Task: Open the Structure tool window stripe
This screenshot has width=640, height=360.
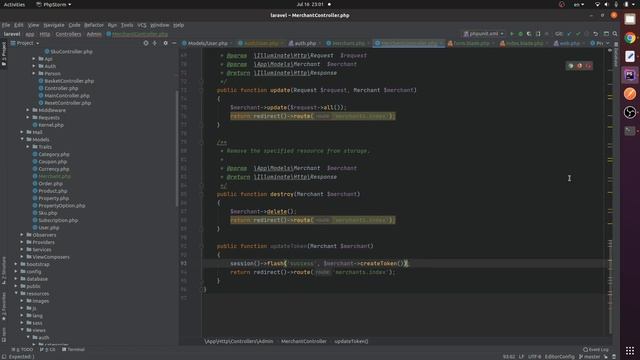Action: coord(4,270)
